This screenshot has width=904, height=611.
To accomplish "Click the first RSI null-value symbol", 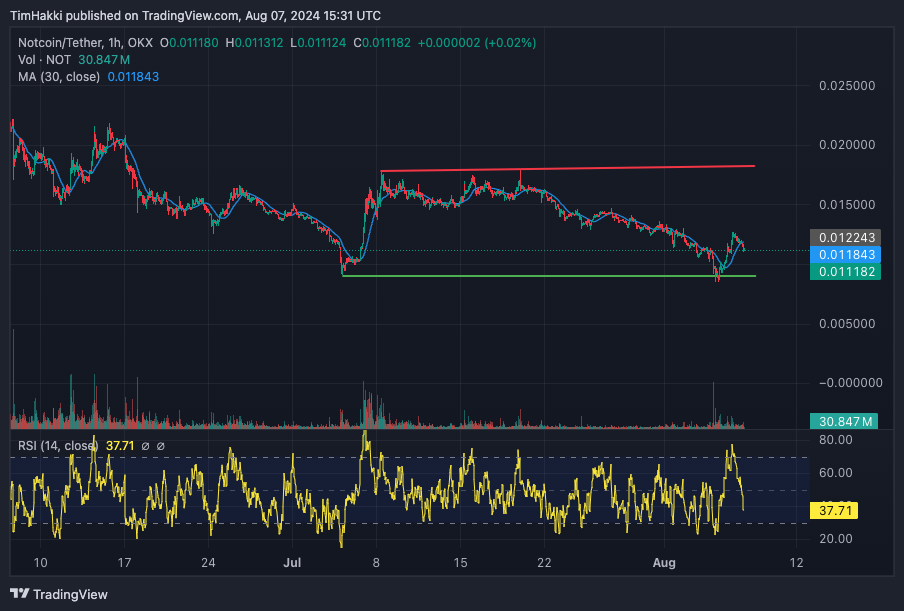I will [x=145, y=446].
